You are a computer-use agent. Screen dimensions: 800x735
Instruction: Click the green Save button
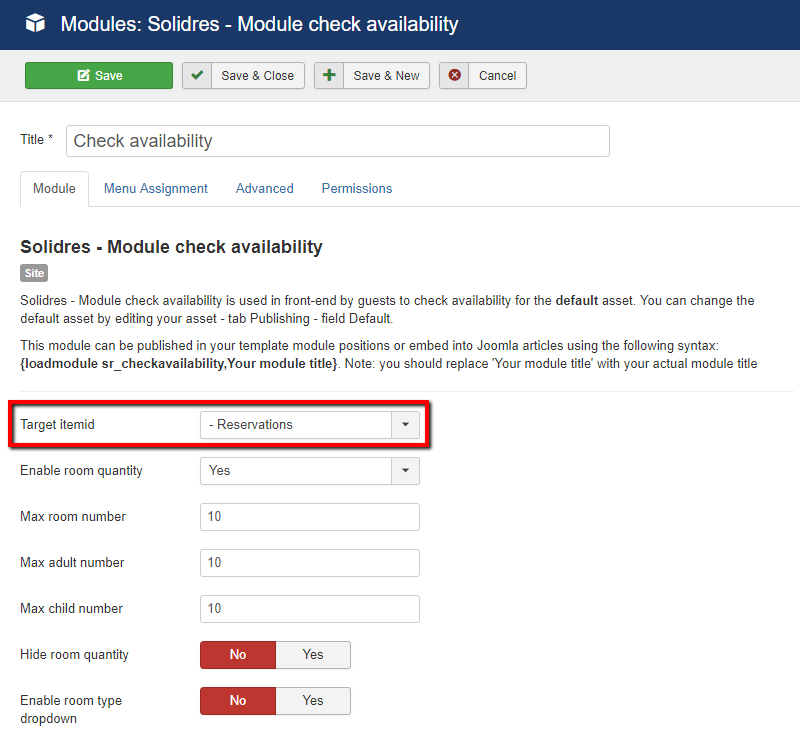(99, 76)
